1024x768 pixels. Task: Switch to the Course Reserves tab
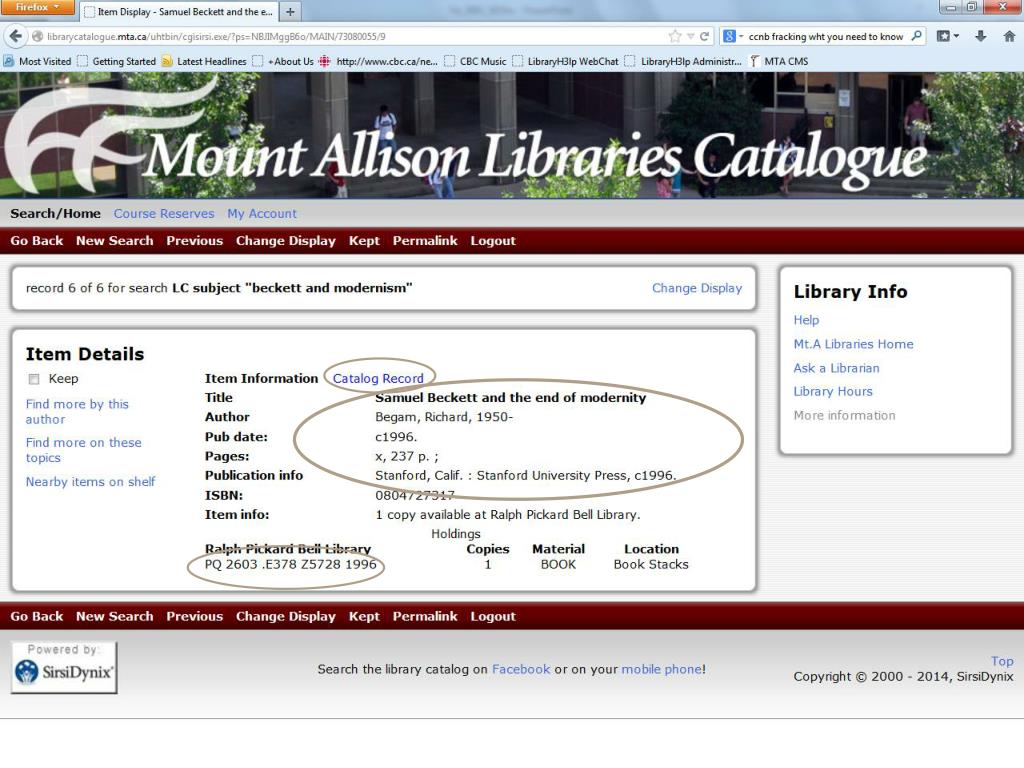coord(164,214)
